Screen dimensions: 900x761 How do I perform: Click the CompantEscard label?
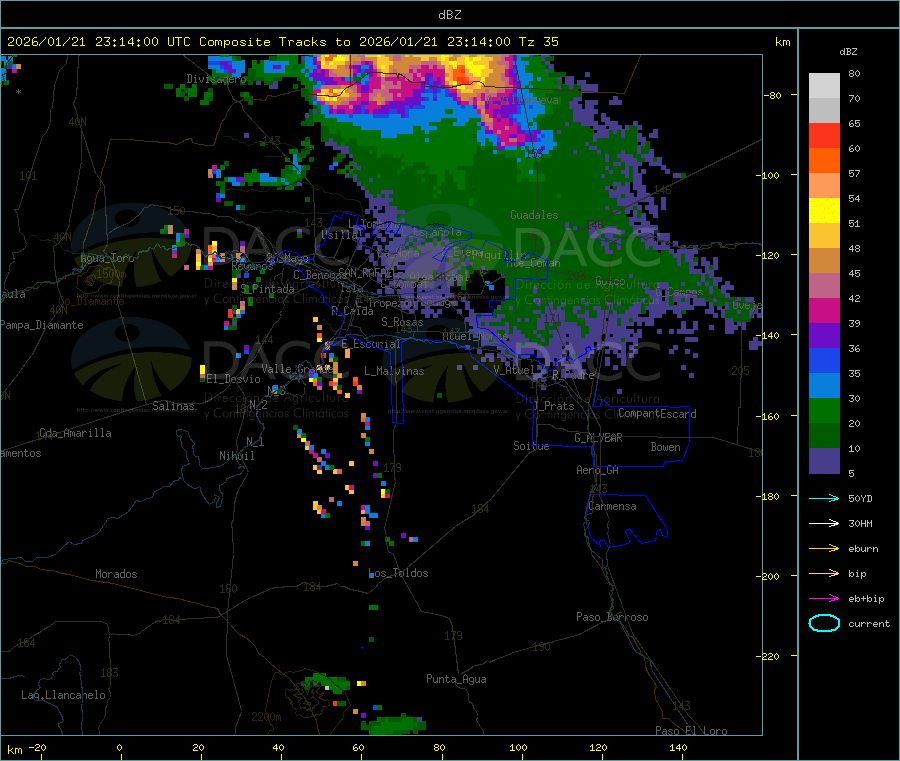click(657, 413)
